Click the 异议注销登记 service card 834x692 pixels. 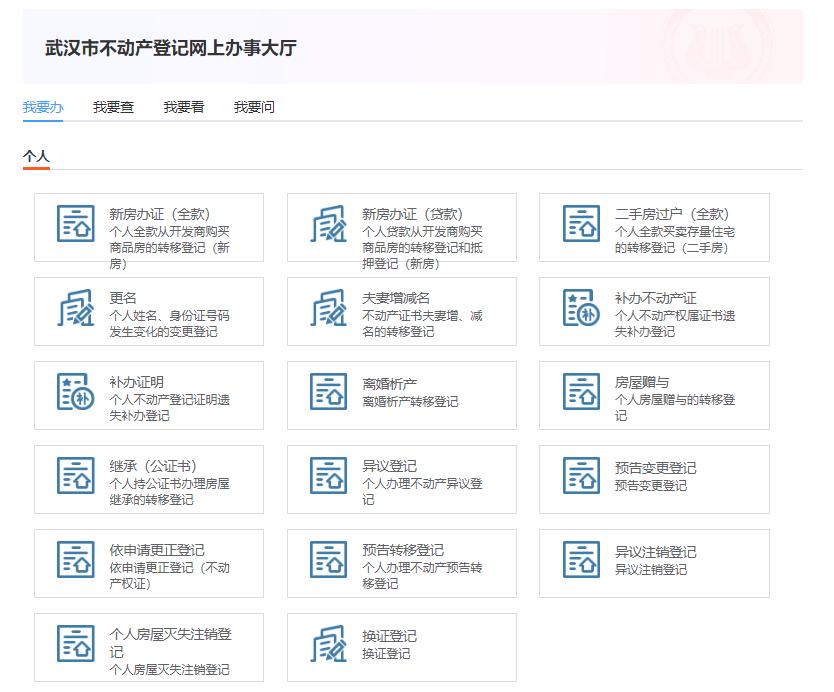coord(655,563)
